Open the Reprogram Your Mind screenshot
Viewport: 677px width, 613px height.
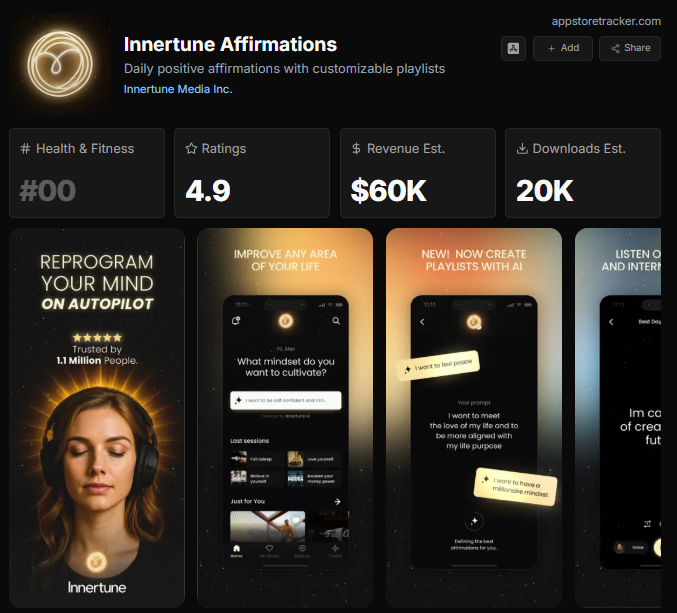click(97, 418)
